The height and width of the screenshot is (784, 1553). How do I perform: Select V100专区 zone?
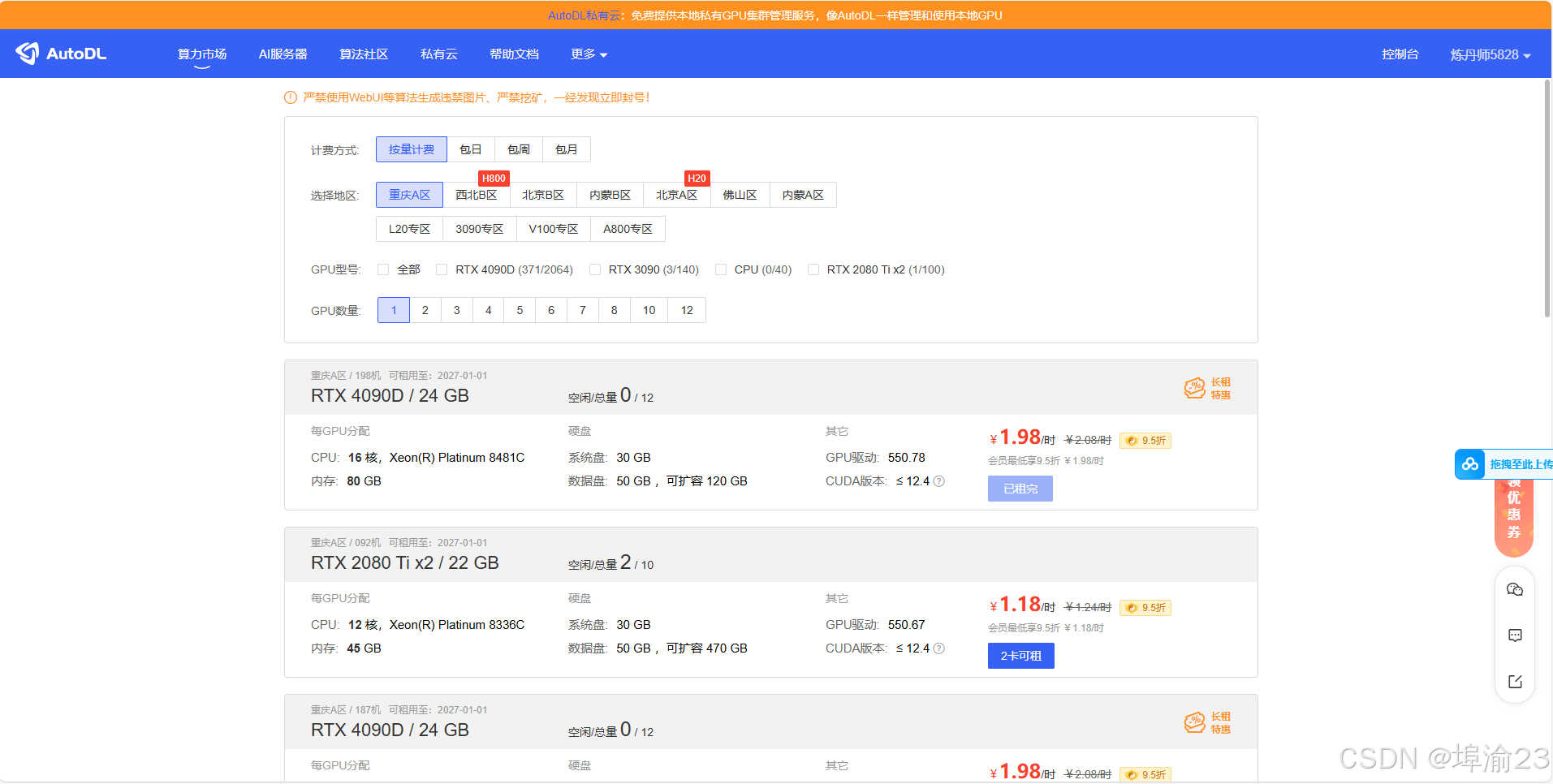point(554,229)
